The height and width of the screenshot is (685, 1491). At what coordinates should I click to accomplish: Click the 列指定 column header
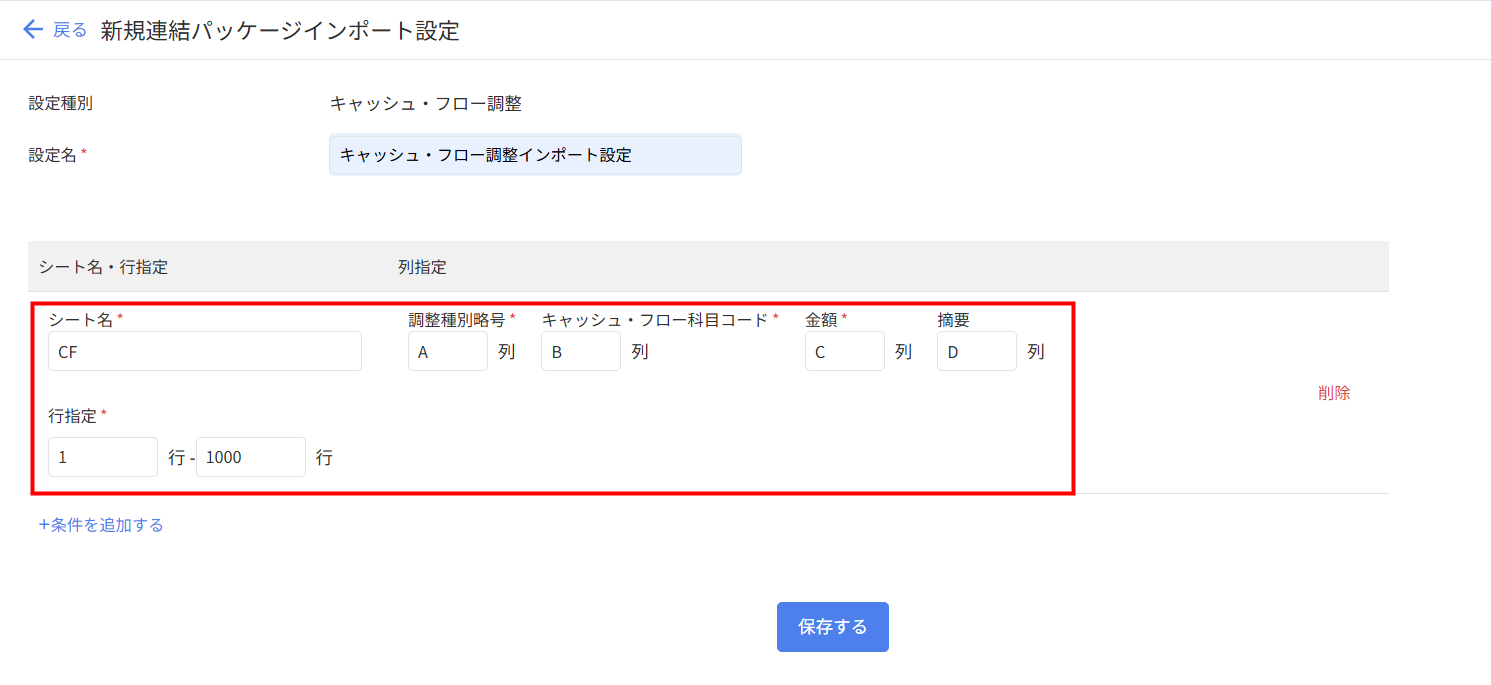[422, 267]
